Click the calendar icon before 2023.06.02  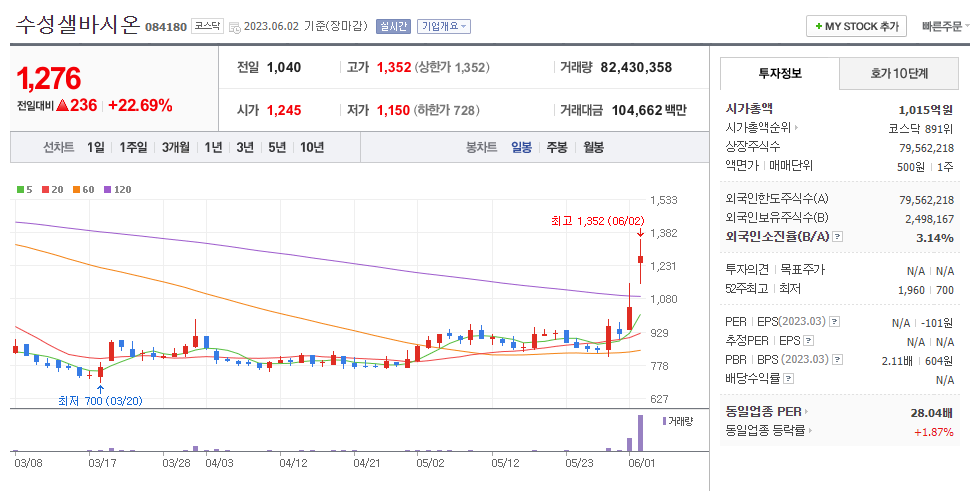tap(234, 27)
